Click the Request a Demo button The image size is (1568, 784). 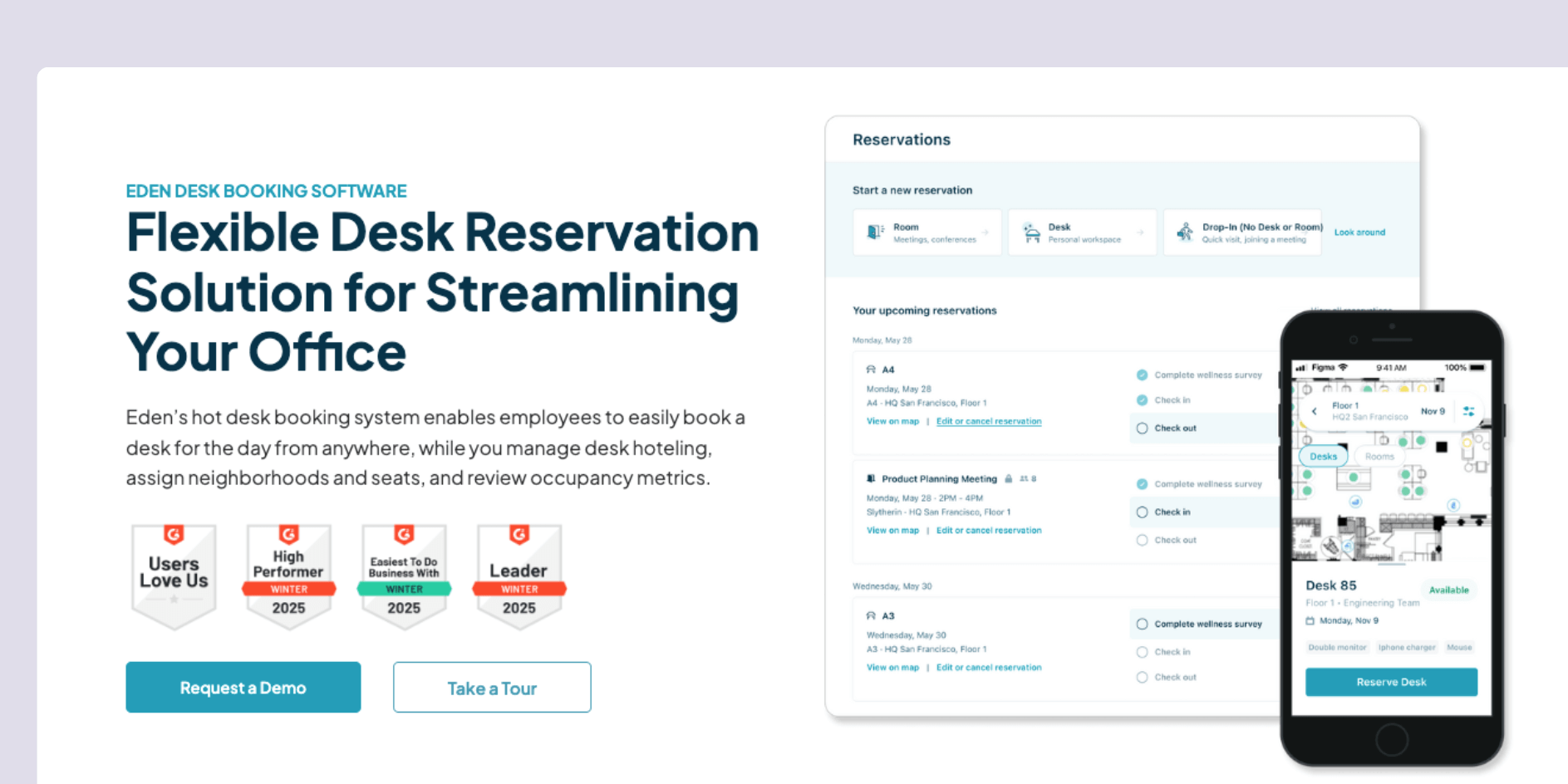(x=243, y=687)
